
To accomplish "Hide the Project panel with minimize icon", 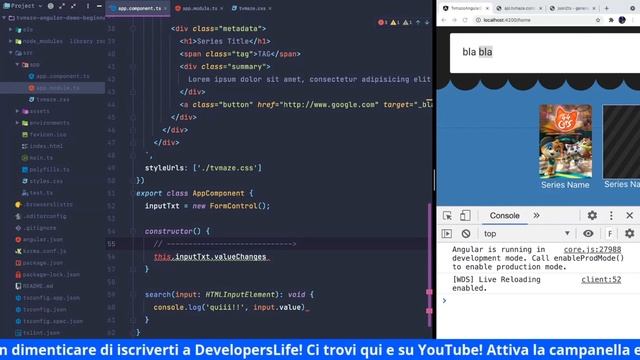I will tap(99, 6).
